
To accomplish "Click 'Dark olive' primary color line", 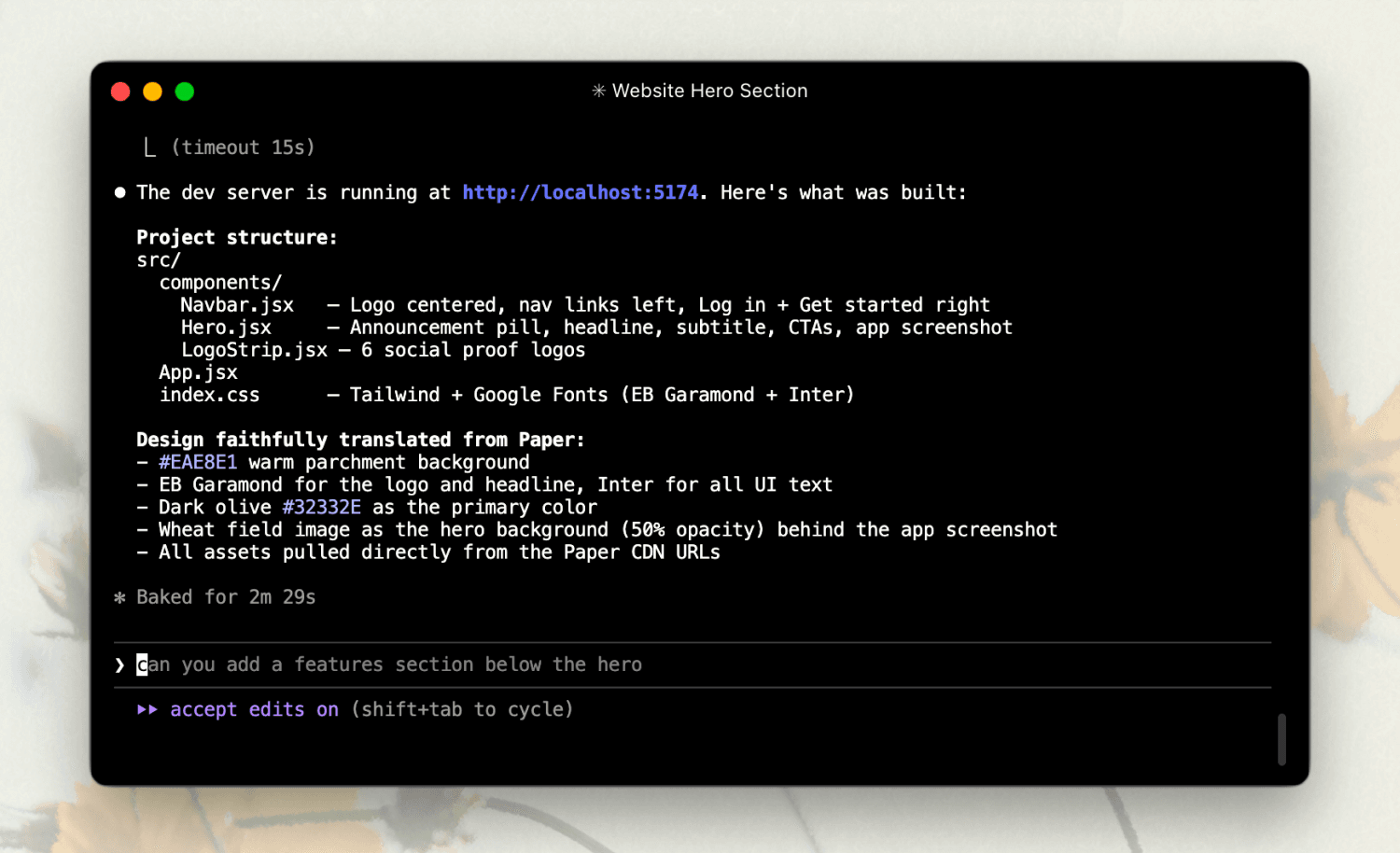I will click(x=367, y=507).
